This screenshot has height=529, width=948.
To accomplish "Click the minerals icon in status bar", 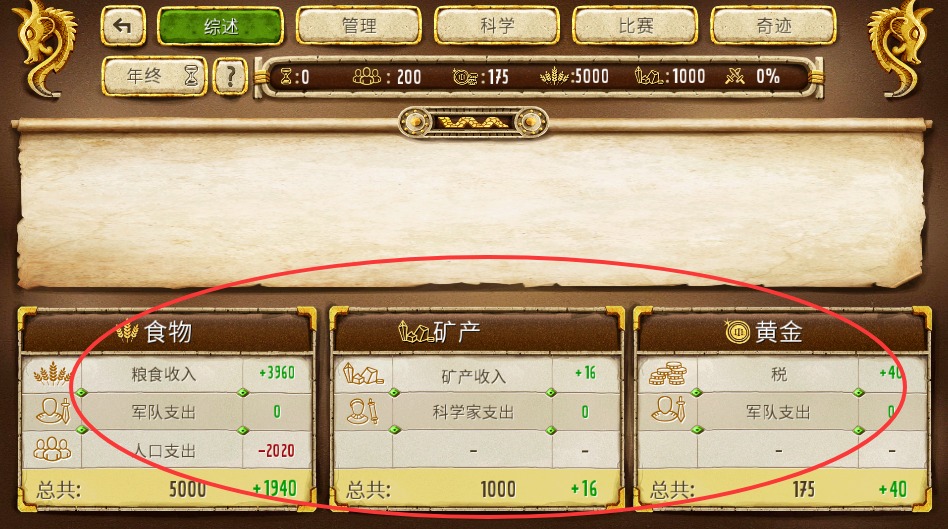I will 649,76.
